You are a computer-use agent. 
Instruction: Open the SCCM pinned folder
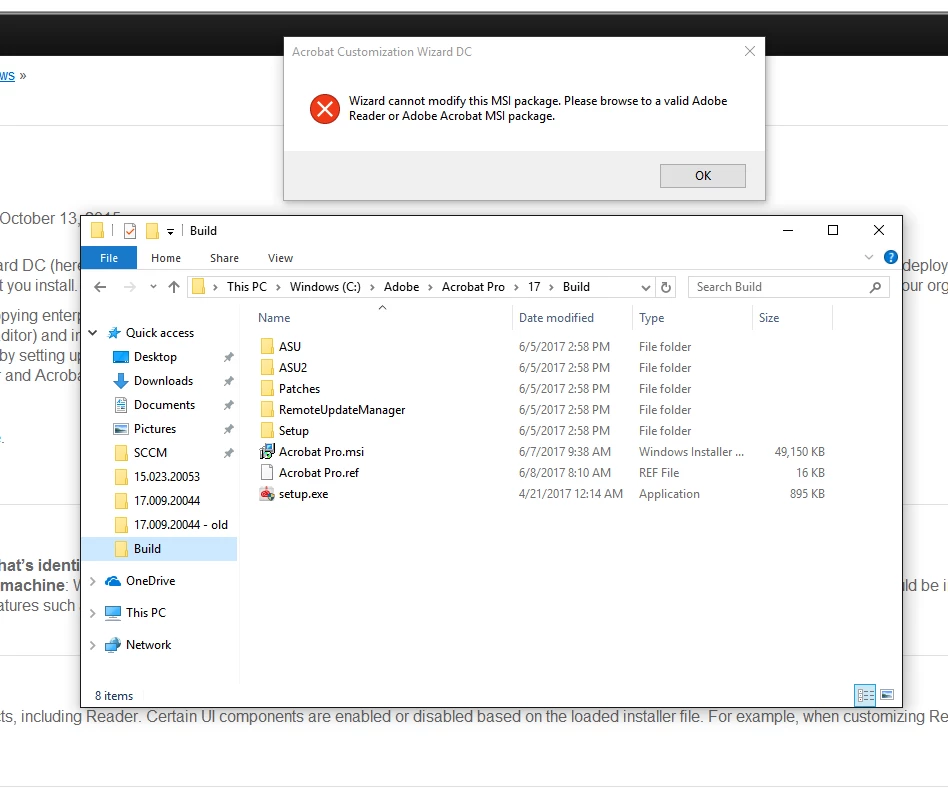pyautogui.click(x=150, y=453)
